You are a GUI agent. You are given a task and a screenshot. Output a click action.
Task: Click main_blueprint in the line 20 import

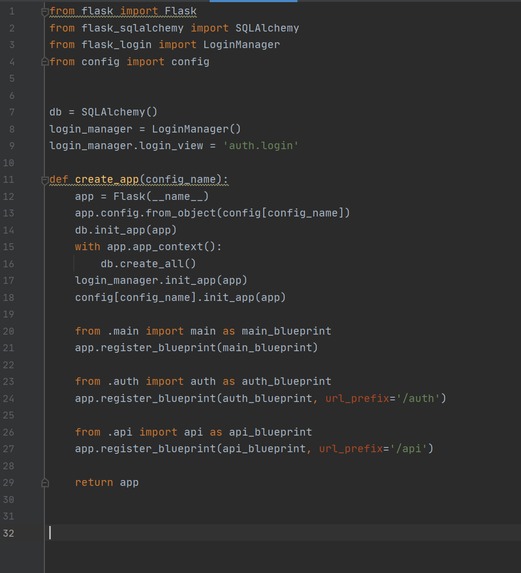coord(286,331)
